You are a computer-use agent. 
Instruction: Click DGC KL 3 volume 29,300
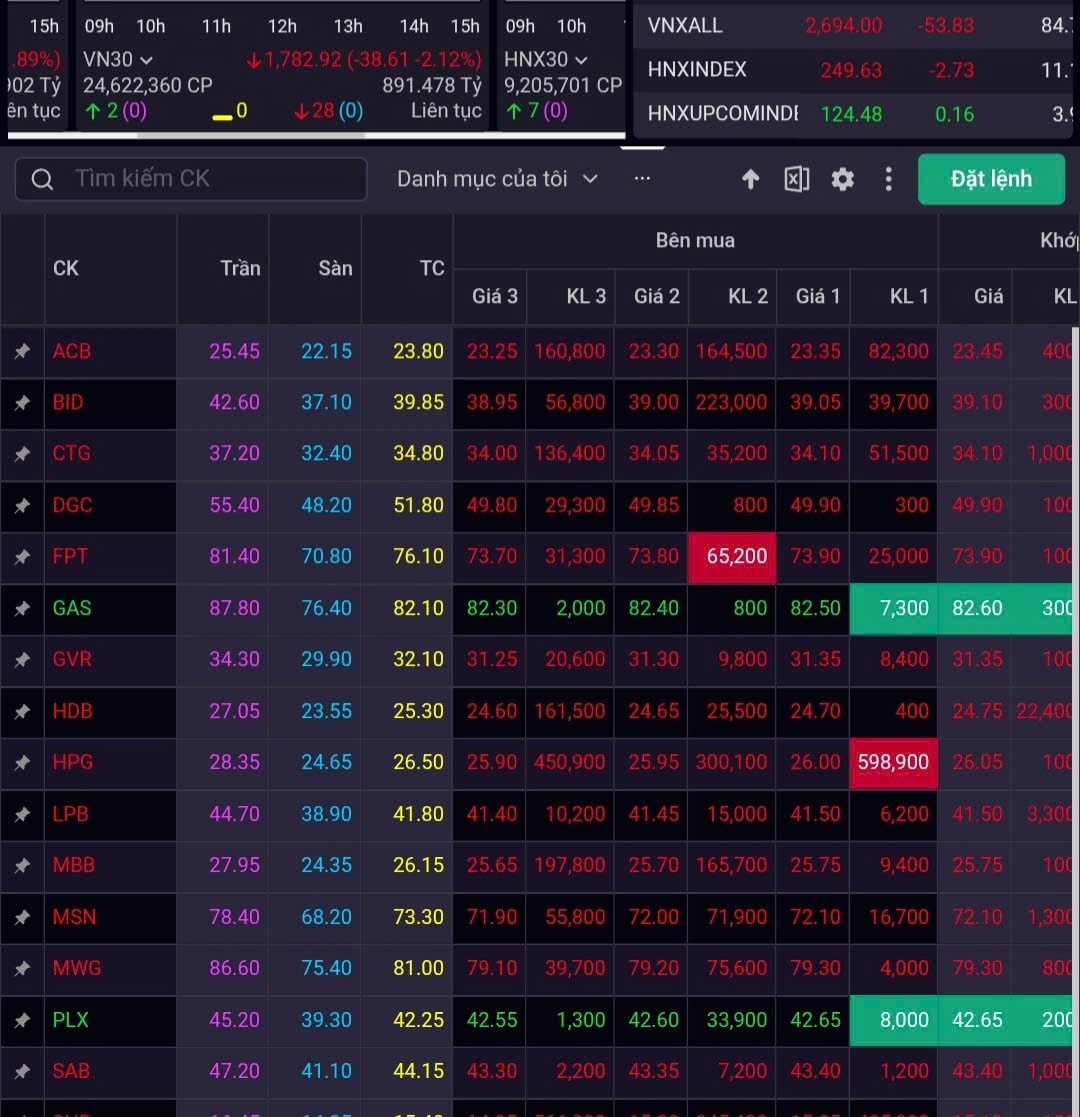coord(575,506)
